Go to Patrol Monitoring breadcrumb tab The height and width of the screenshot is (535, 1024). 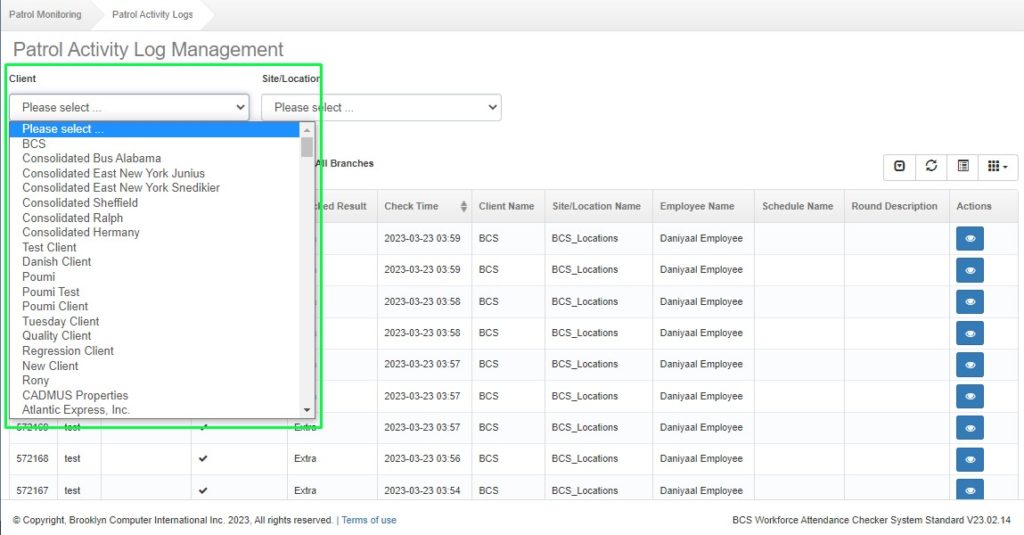click(45, 15)
